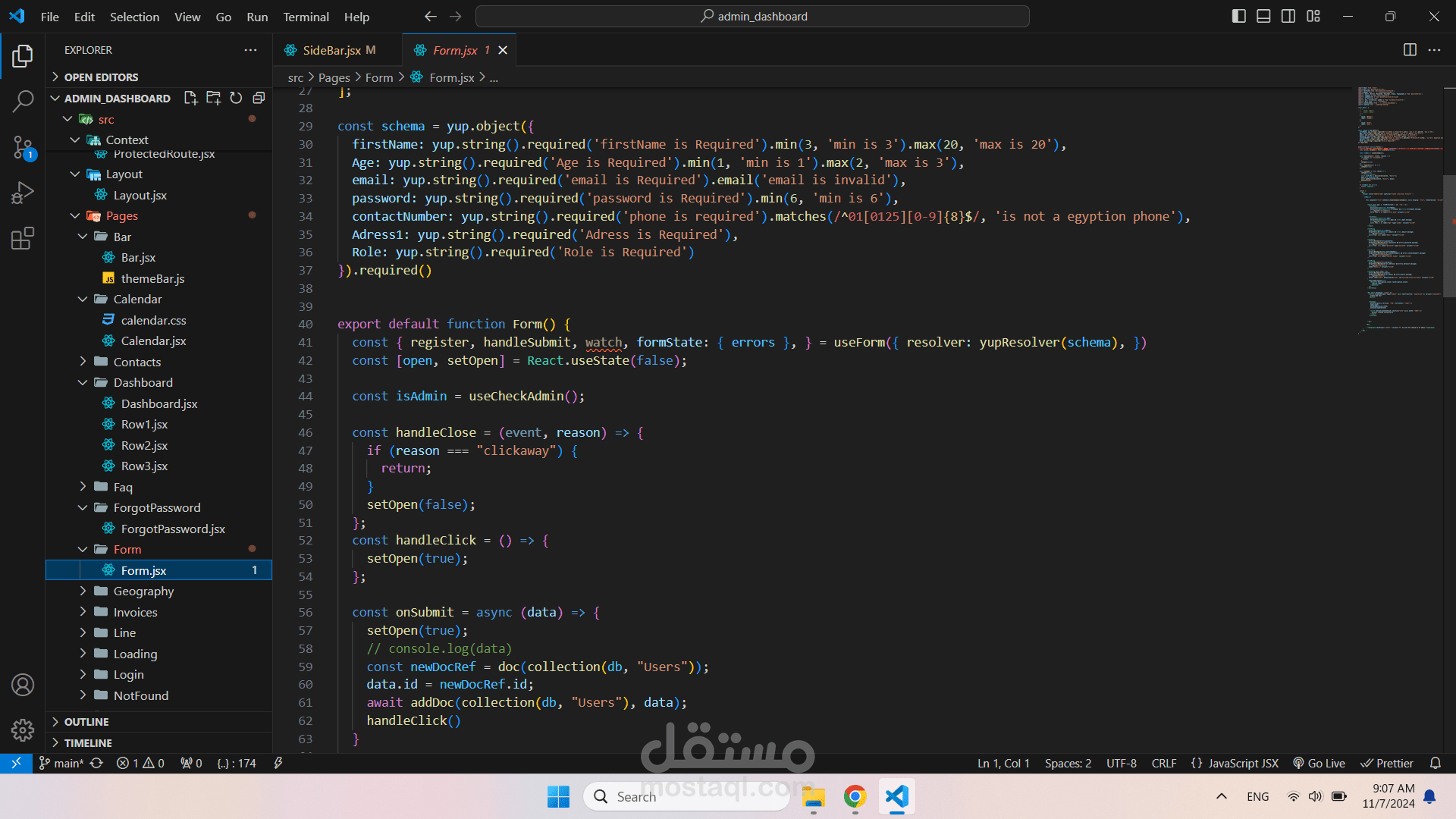The width and height of the screenshot is (1456, 819).
Task: Open the Extensions view
Action: [23, 238]
